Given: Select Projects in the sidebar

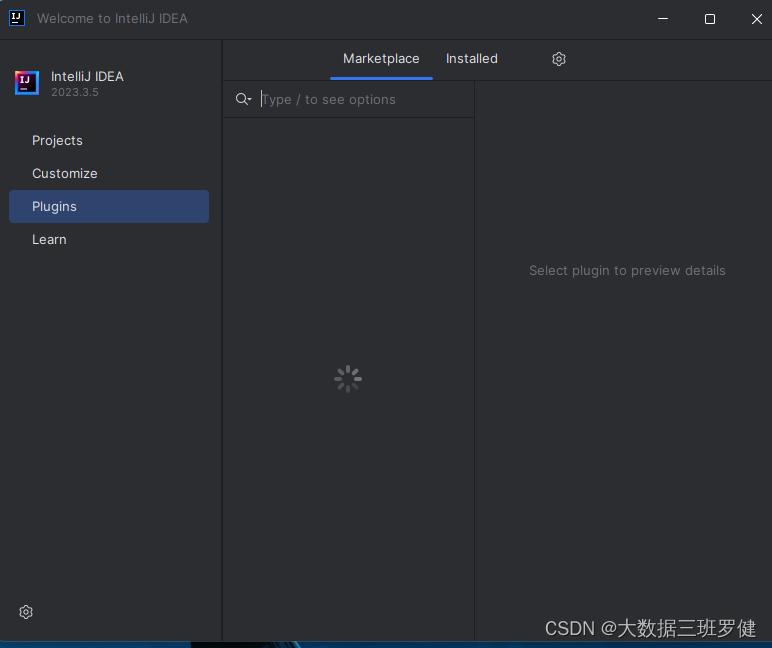Looking at the screenshot, I should tap(109, 140).
